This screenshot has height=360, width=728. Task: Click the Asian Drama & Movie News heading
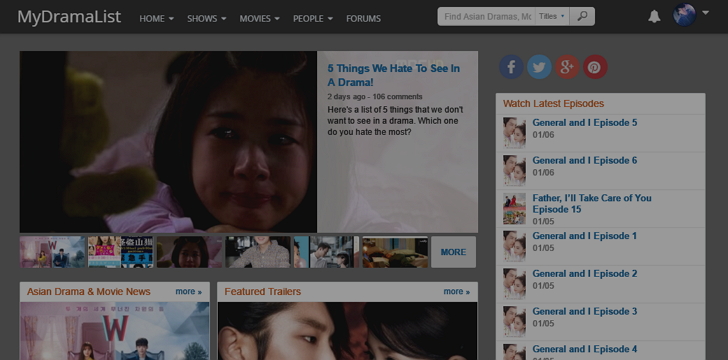(89, 292)
